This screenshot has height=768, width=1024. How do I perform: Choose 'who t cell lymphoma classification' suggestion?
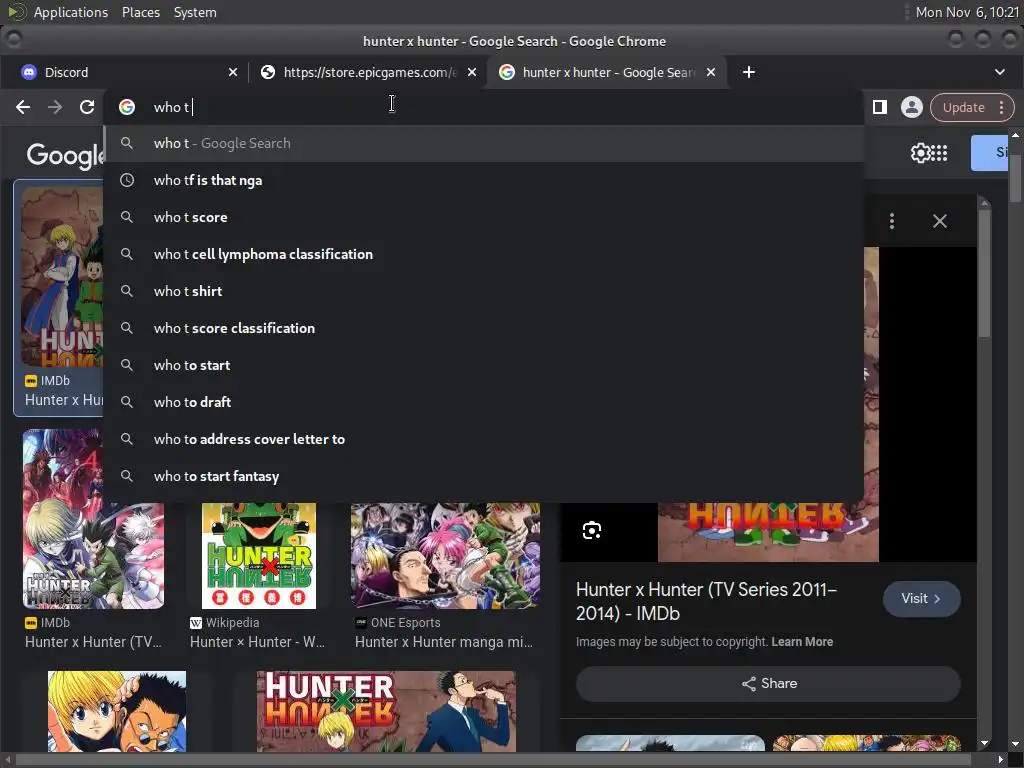[x=484, y=254]
